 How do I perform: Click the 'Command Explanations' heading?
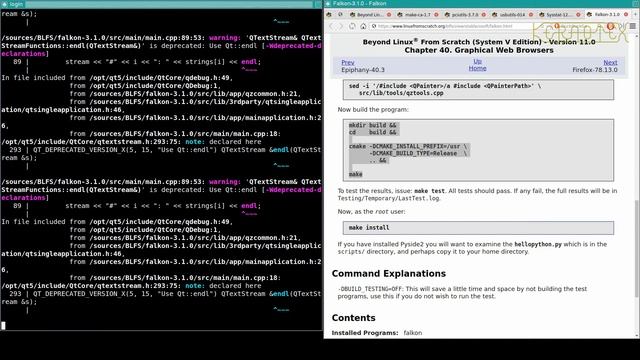pyautogui.click(x=389, y=273)
